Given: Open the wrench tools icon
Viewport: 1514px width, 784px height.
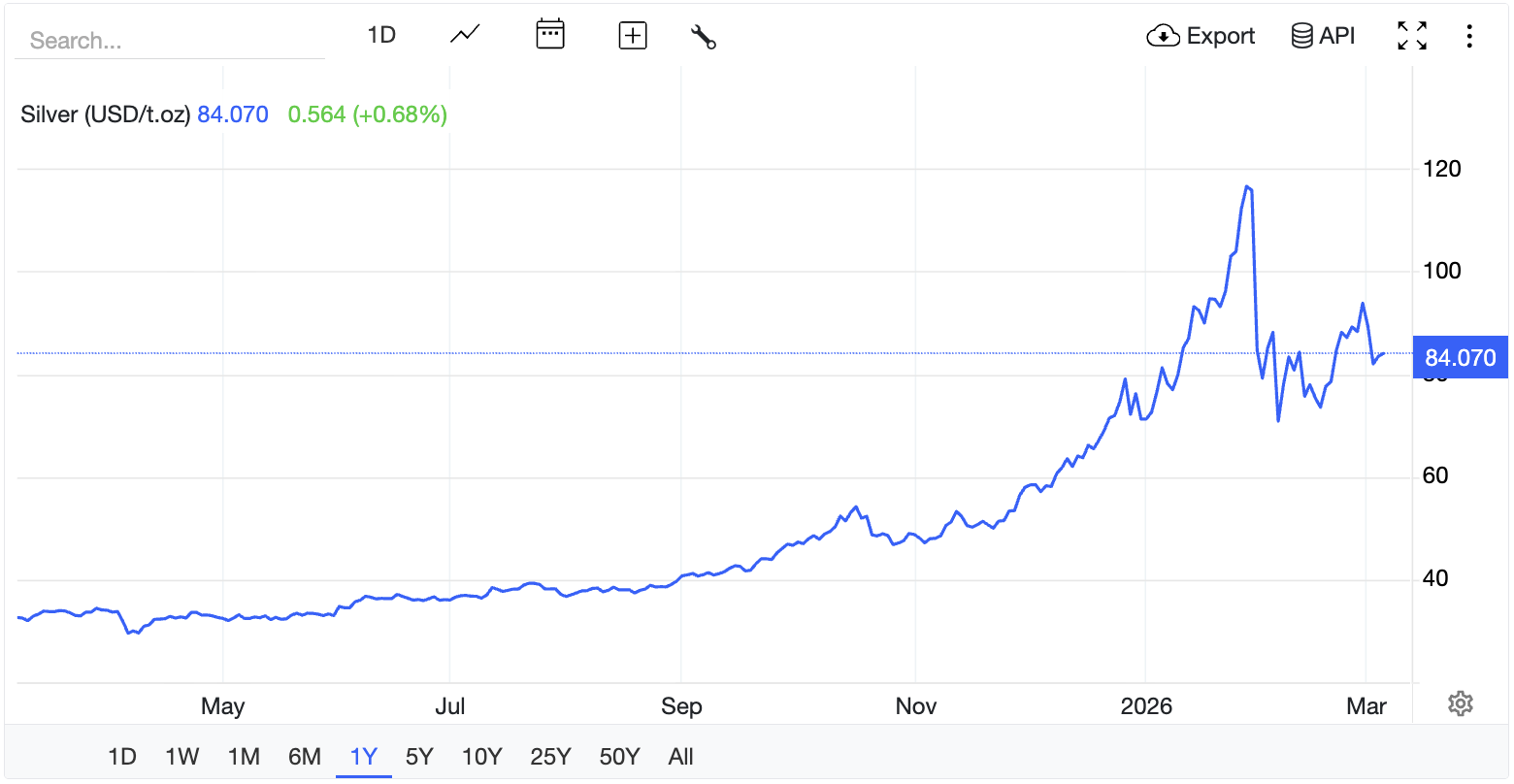Looking at the screenshot, I should [x=704, y=37].
